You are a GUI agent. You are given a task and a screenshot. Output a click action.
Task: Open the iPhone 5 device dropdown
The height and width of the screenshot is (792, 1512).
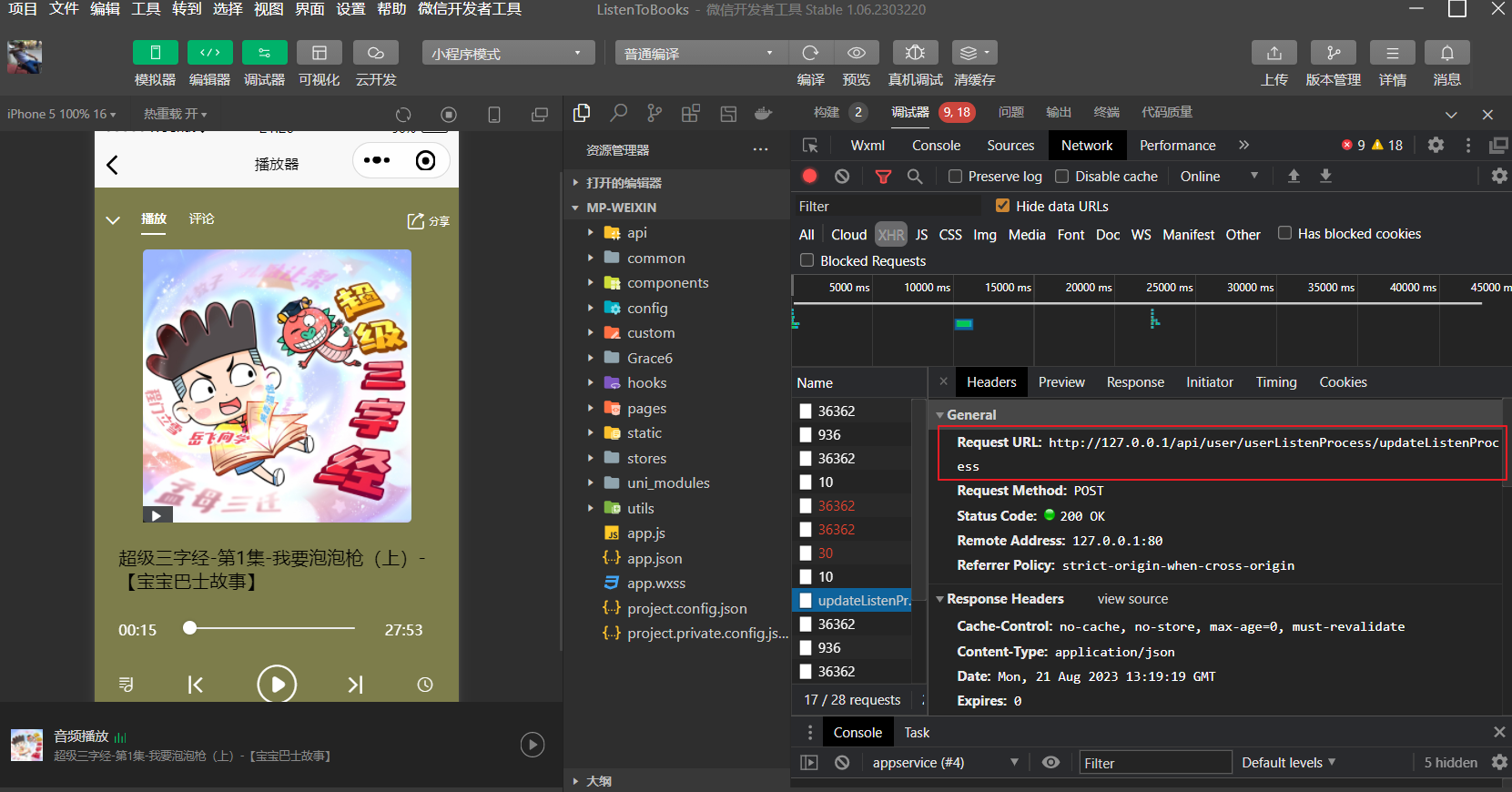(62, 114)
